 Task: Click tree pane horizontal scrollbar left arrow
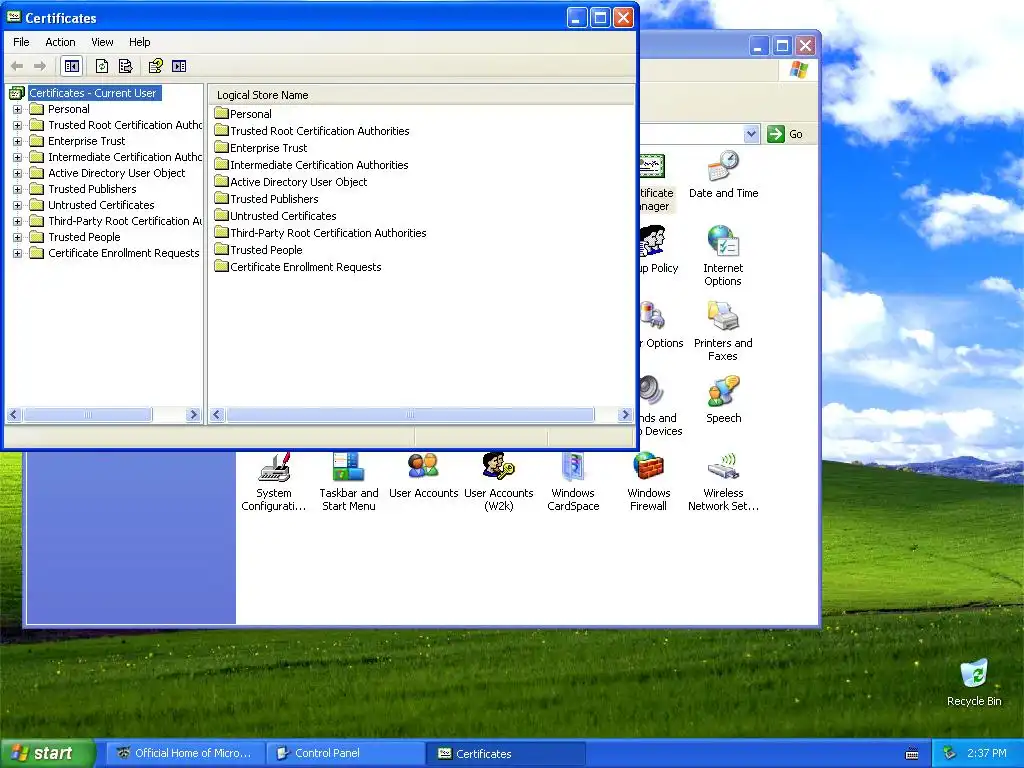click(14, 415)
